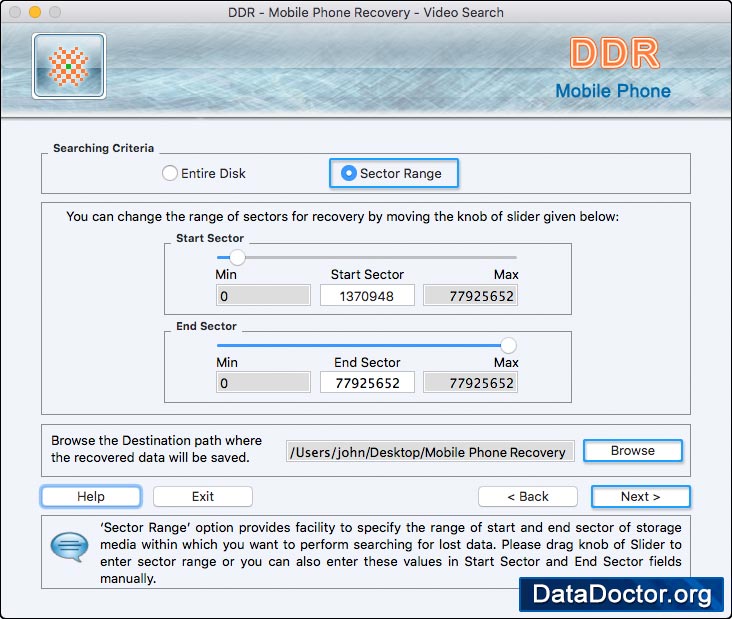Click the End Sector value field 77925652

coord(367,383)
